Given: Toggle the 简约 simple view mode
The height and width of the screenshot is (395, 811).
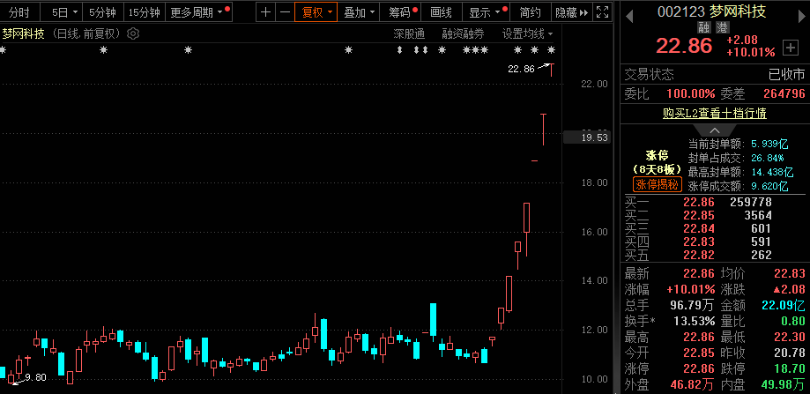Looking at the screenshot, I should (x=530, y=12).
